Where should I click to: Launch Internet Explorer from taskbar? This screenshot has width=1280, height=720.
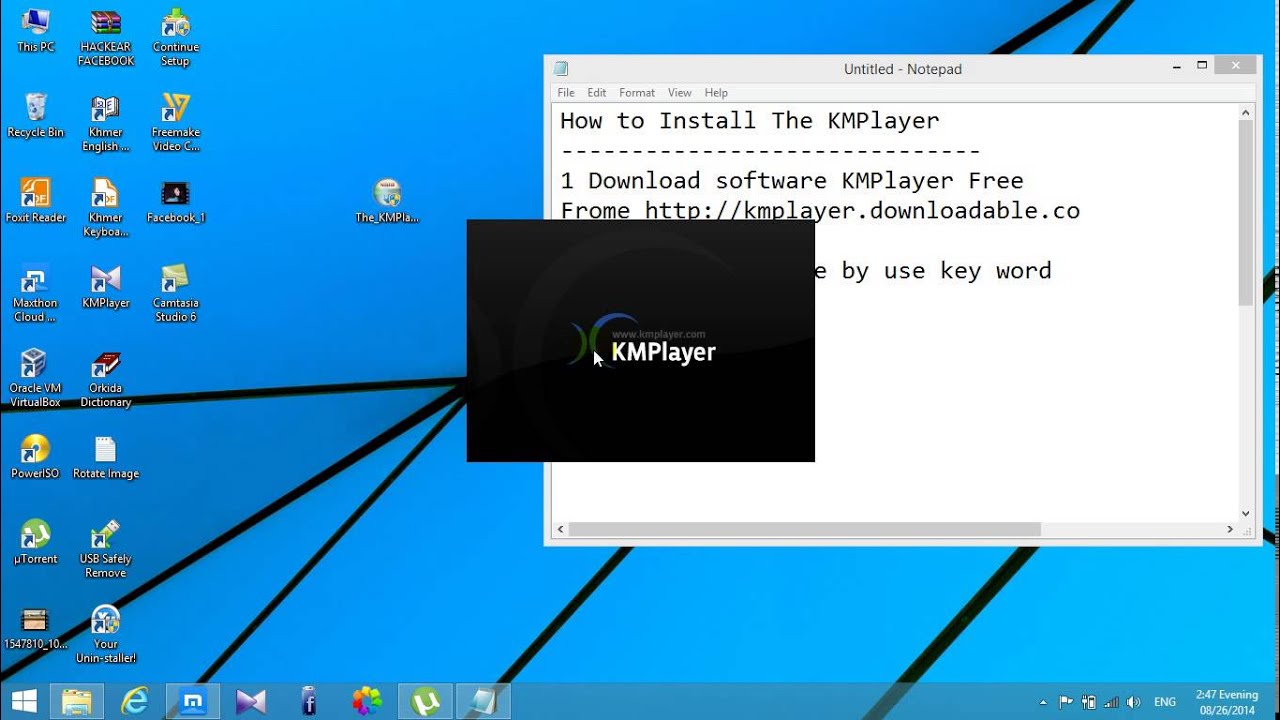pos(135,701)
